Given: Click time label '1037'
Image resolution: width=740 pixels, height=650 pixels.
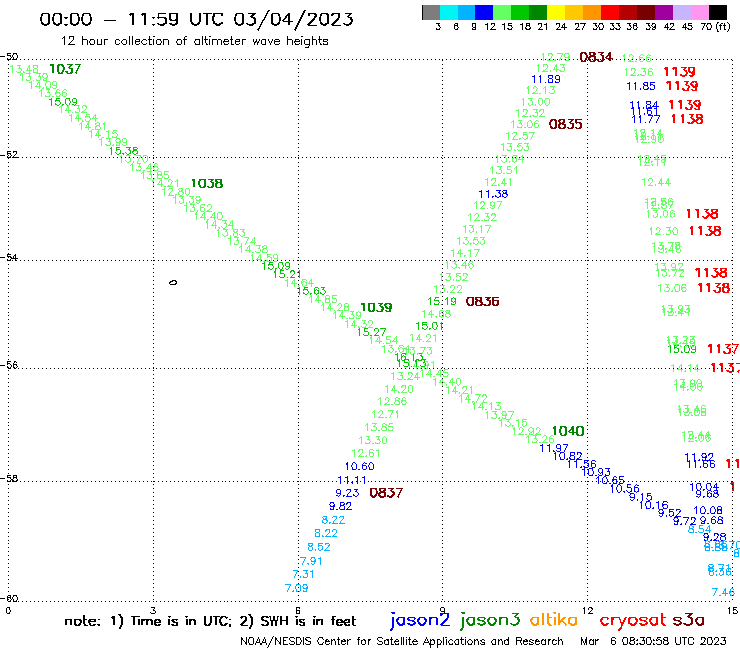Looking at the screenshot, I should (x=65, y=69).
